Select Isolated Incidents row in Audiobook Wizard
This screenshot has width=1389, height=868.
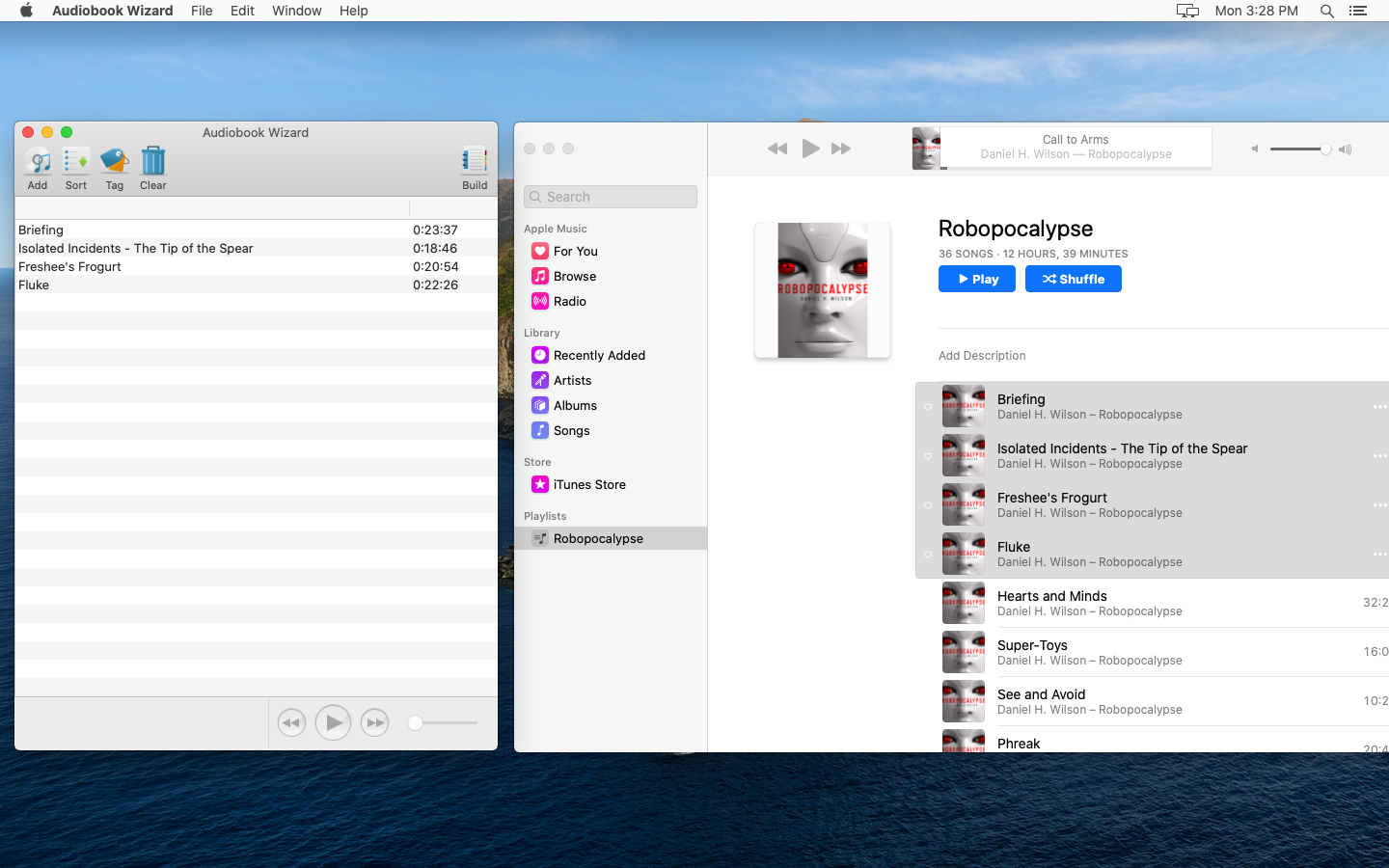[256, 248]
